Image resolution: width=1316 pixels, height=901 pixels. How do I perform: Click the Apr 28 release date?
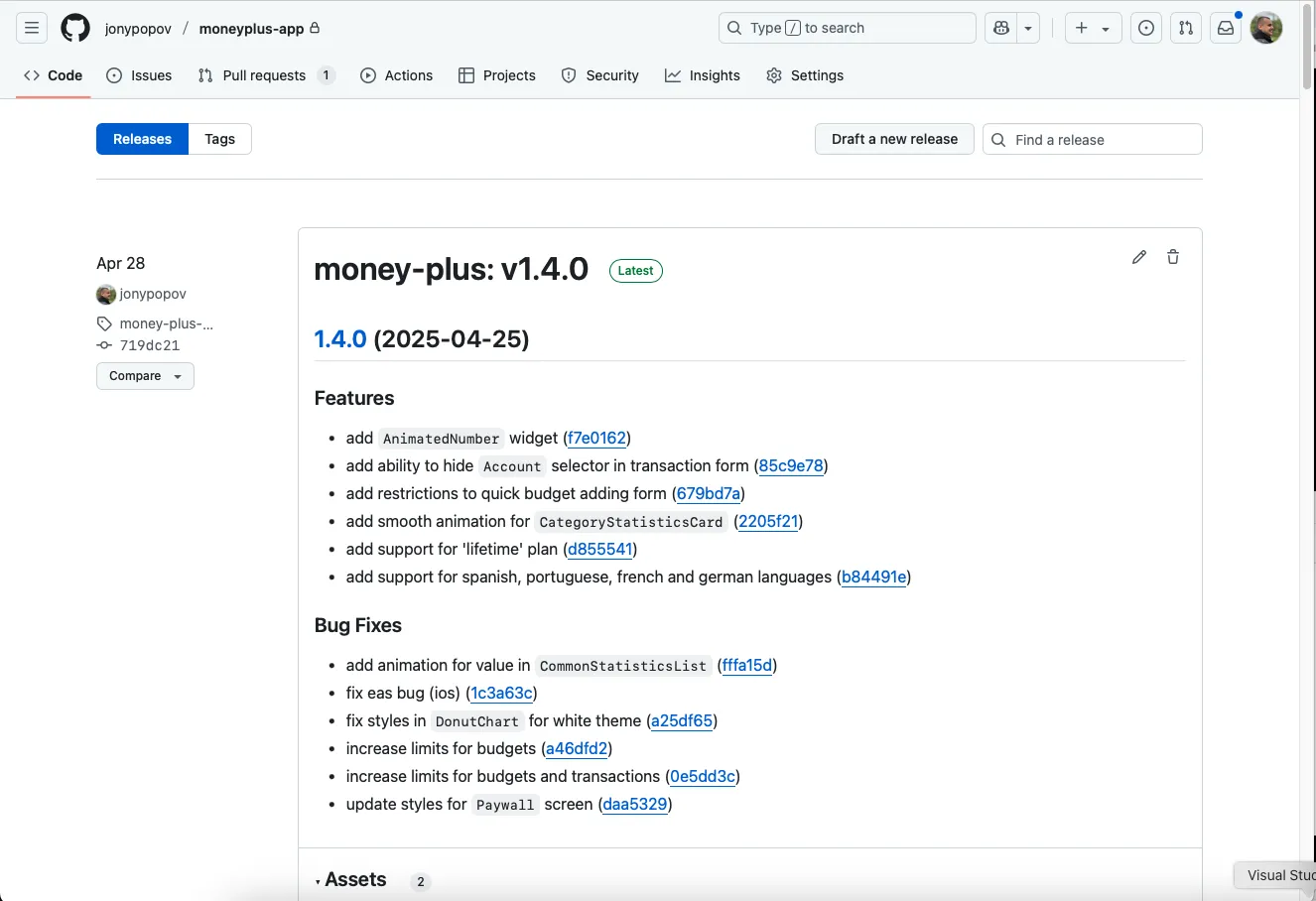pos(121,263)
